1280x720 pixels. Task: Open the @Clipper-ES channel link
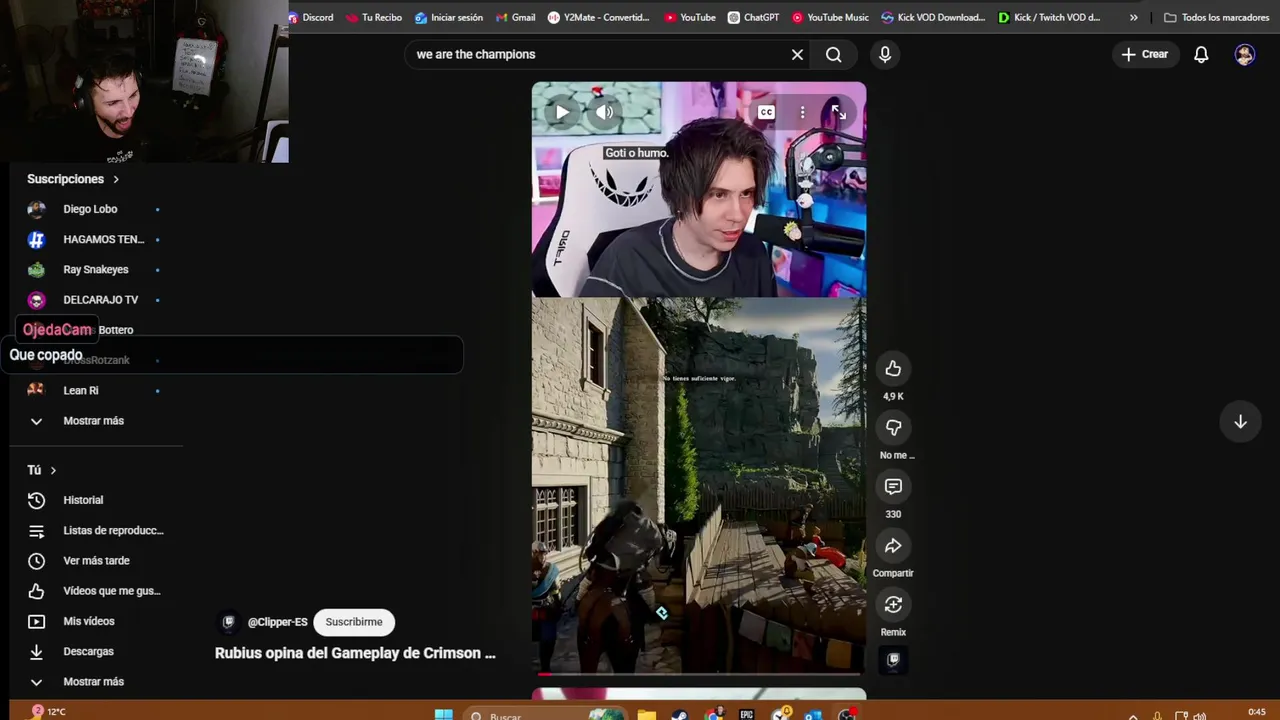278,622
